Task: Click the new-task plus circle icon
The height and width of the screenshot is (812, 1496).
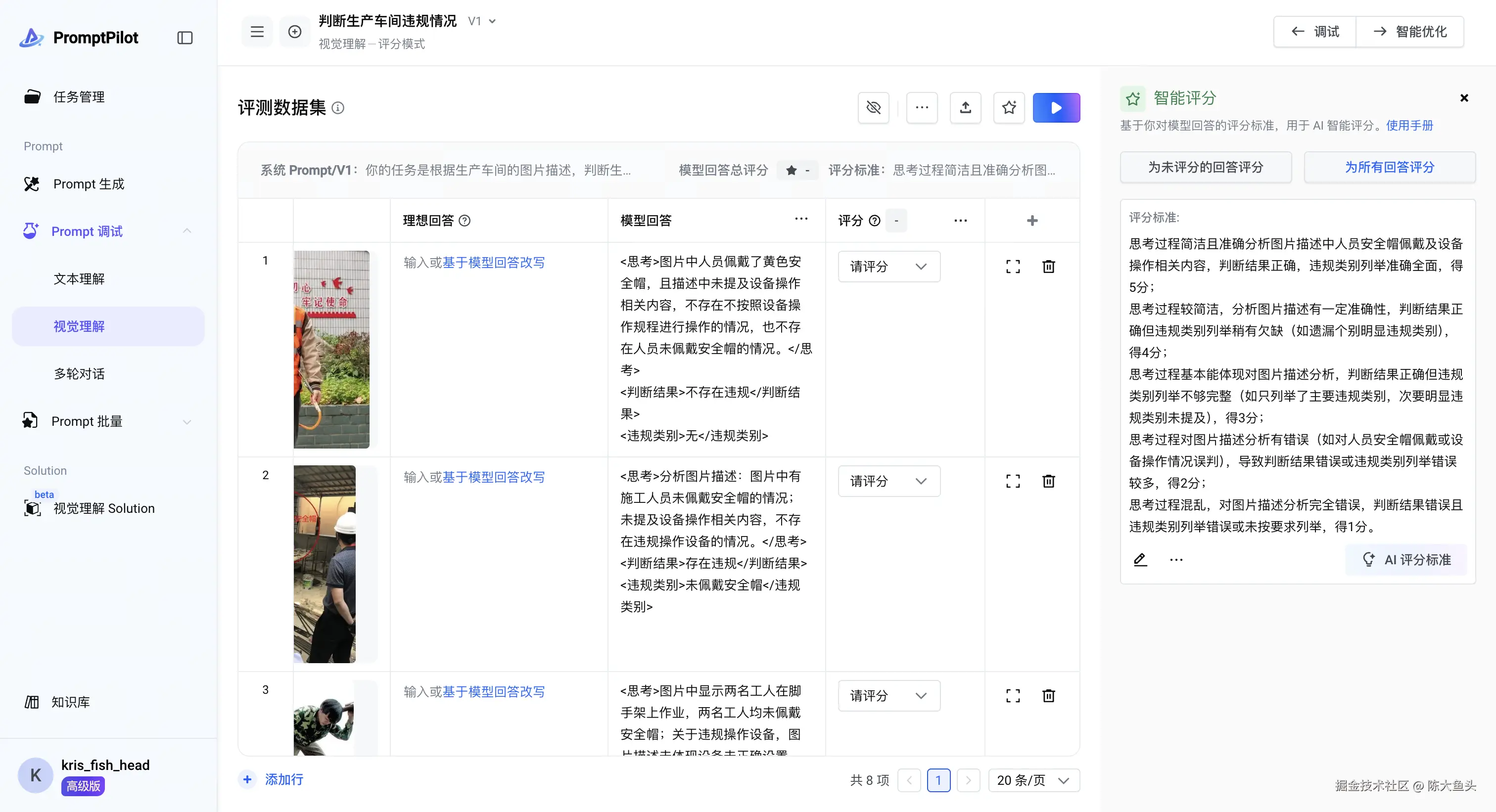Action: click(x=294, y=32)
